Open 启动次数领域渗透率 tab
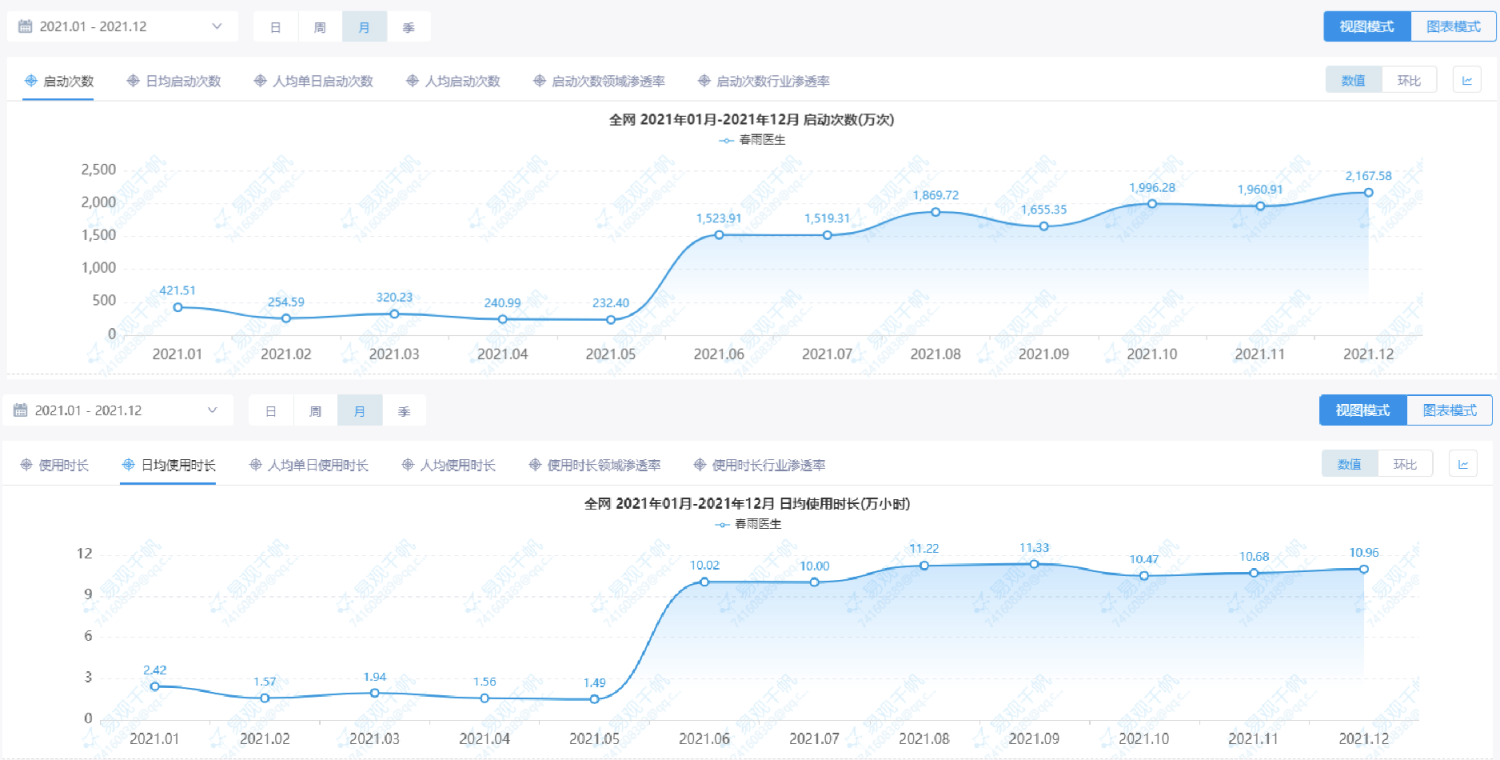The image size is (1500, 760). tap(608, 81)
